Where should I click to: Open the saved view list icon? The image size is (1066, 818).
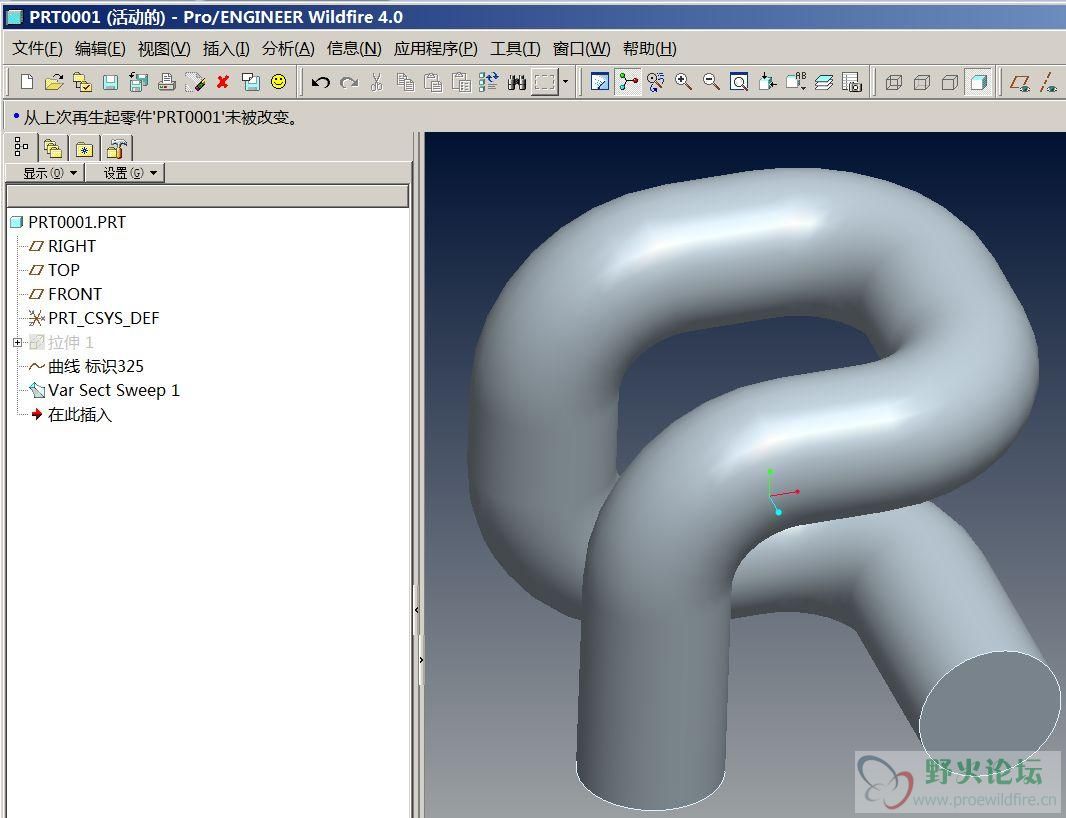point(796,82)
